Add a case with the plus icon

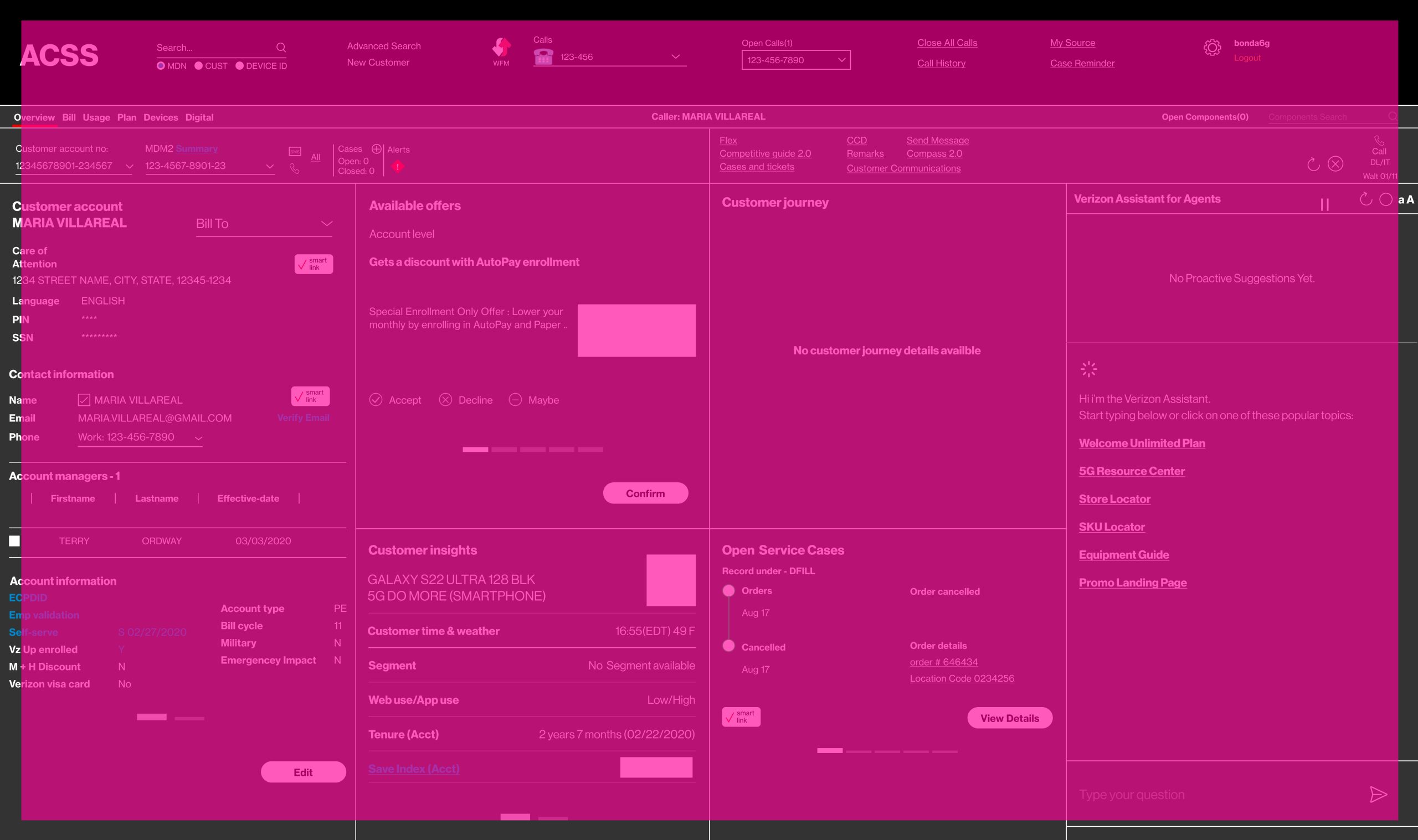(377, 149)
